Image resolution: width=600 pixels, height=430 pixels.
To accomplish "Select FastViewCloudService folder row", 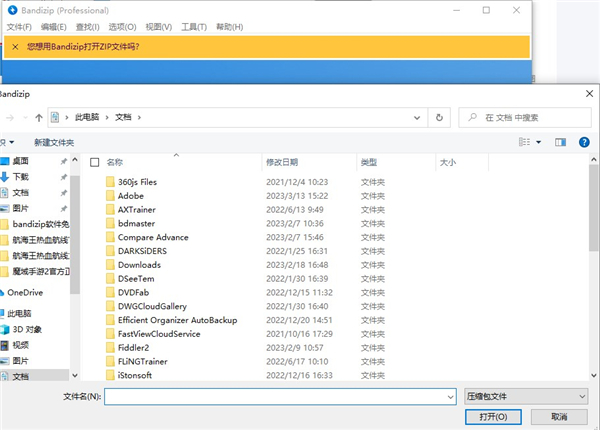I will 245,334.
